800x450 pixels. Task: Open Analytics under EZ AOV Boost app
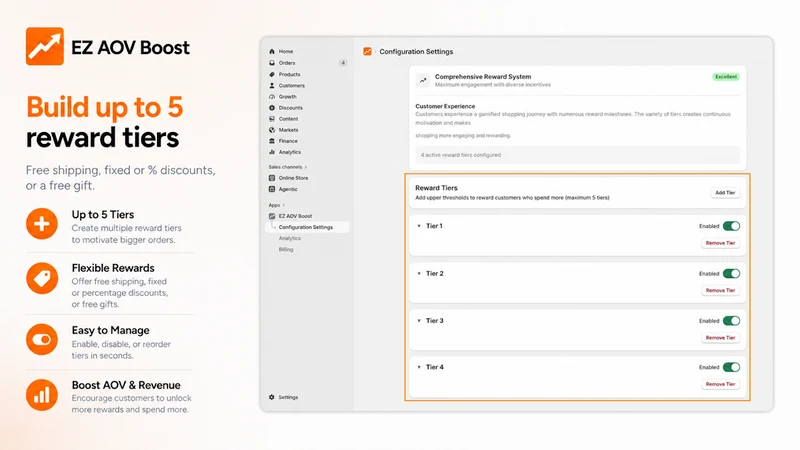pos(290,238)
